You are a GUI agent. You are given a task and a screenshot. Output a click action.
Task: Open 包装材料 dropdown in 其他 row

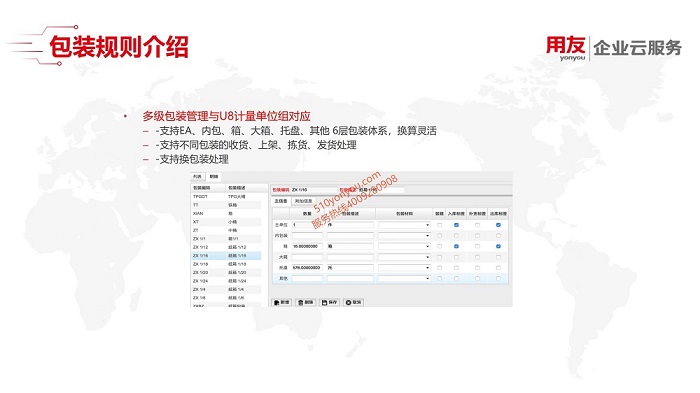point(404,278)
